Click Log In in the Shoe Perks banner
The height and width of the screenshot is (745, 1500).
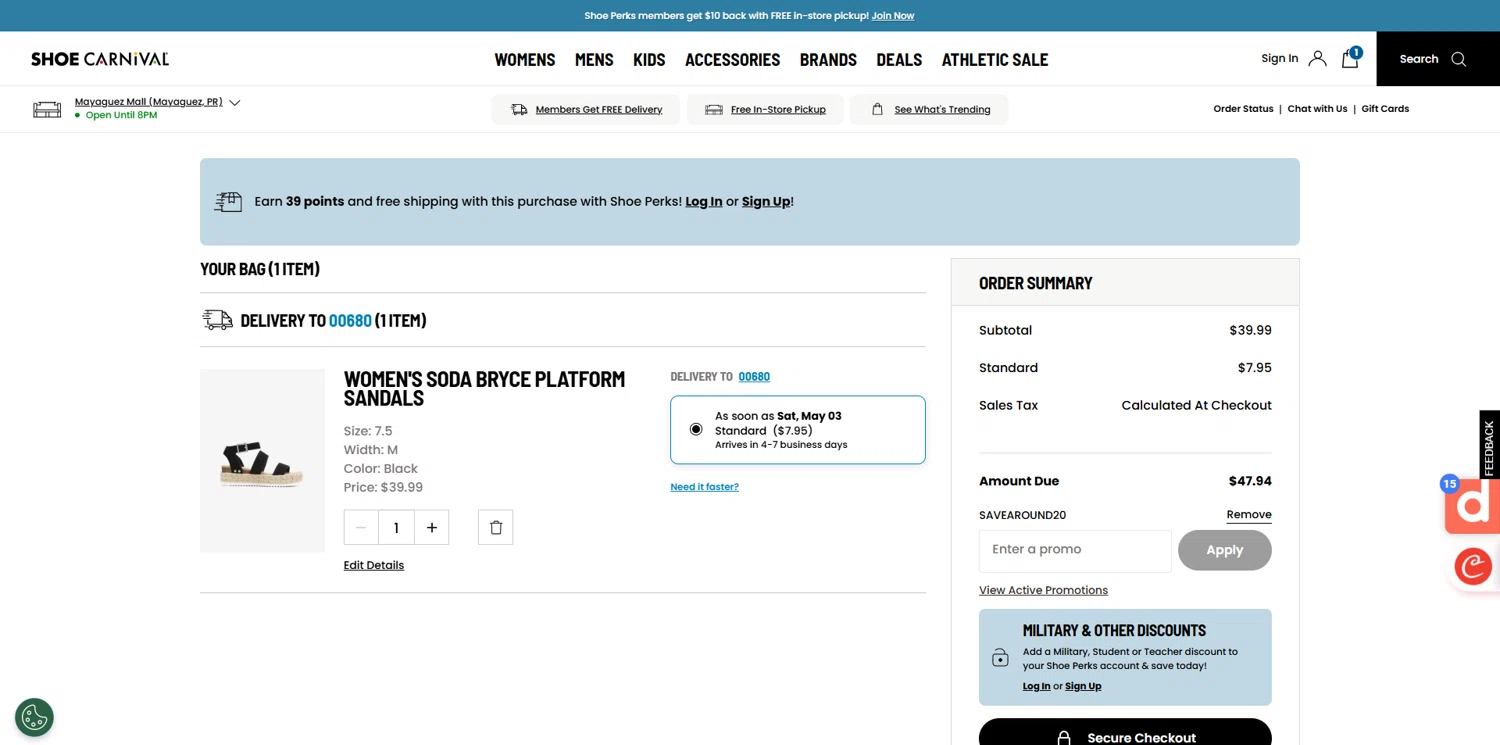(704, 201)
